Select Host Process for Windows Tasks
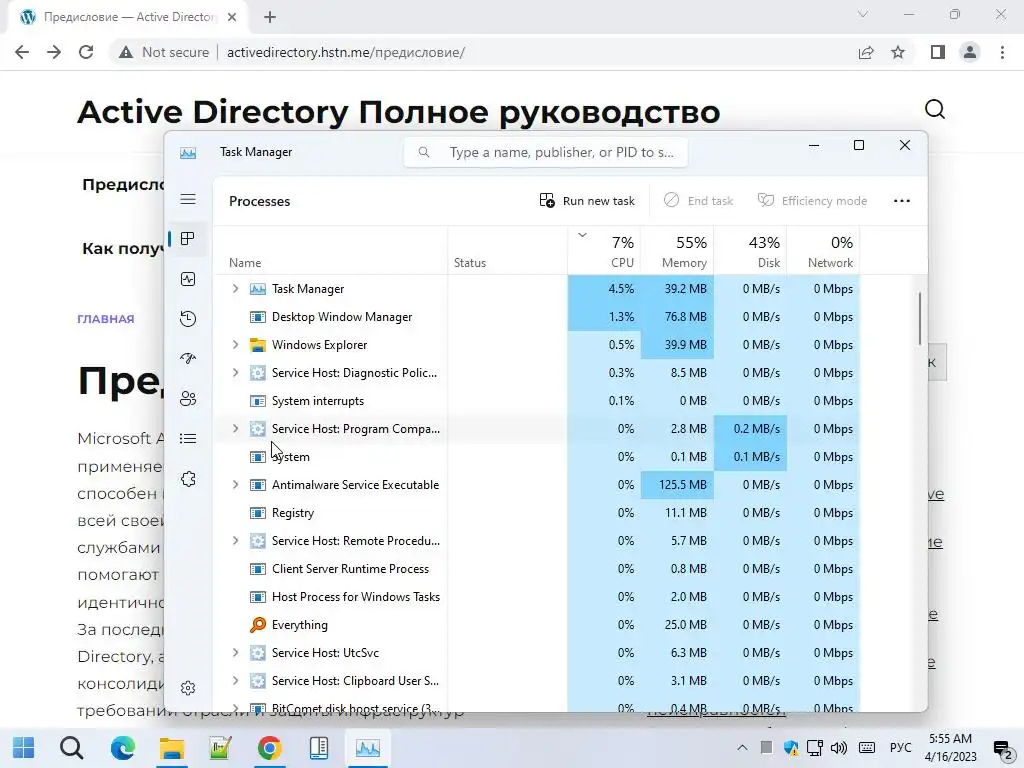 [537, 597]
